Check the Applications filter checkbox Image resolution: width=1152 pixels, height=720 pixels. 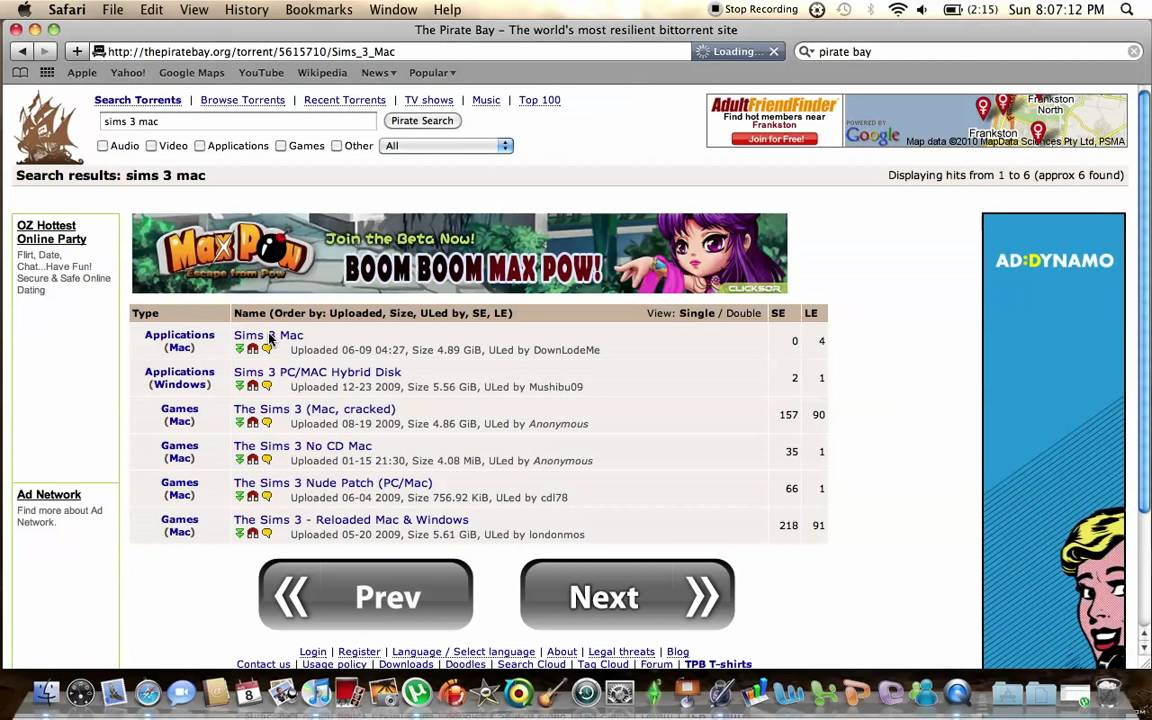coord(200,145)
